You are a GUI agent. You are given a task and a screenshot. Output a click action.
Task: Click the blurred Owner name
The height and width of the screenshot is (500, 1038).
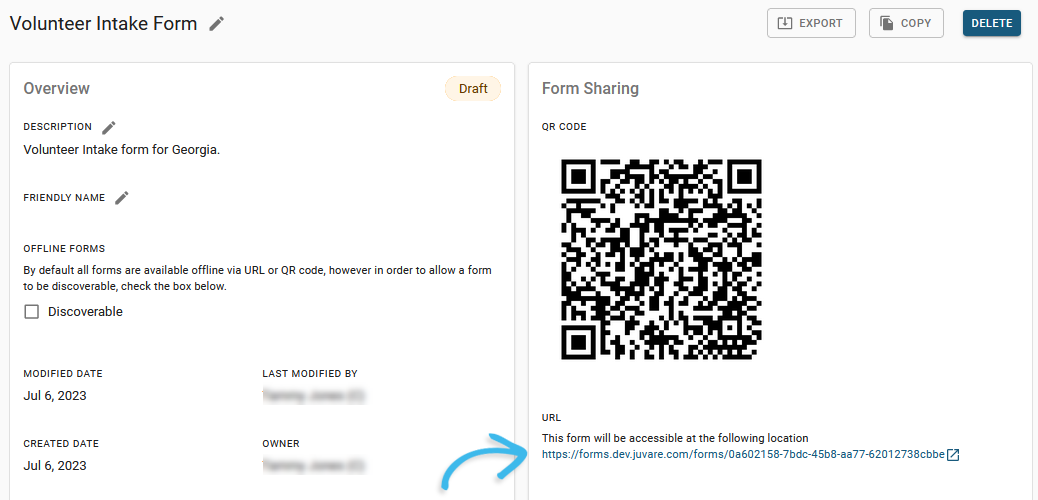click(313, 466)
